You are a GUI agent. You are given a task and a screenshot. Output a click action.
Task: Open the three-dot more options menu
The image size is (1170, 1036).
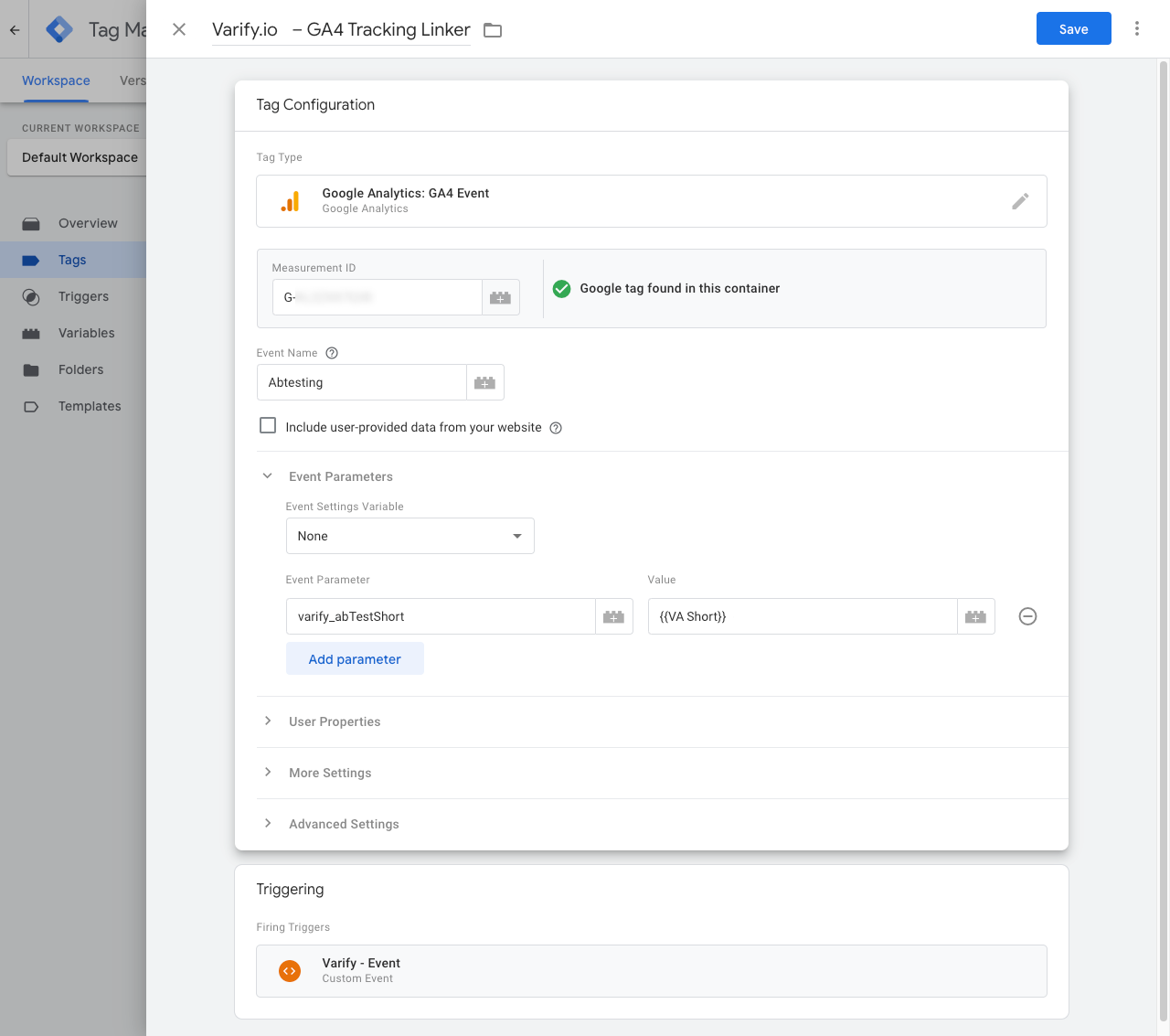(x=1137, y=28)
